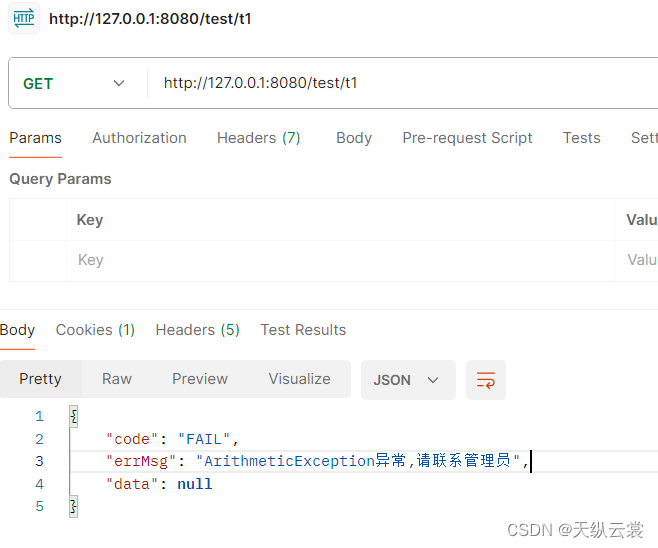Image resolution: width=658 pixels, height=548 pixels.
Task: Switch to Visualize response view
Action: pyautogui.click(x=299, y=379)
